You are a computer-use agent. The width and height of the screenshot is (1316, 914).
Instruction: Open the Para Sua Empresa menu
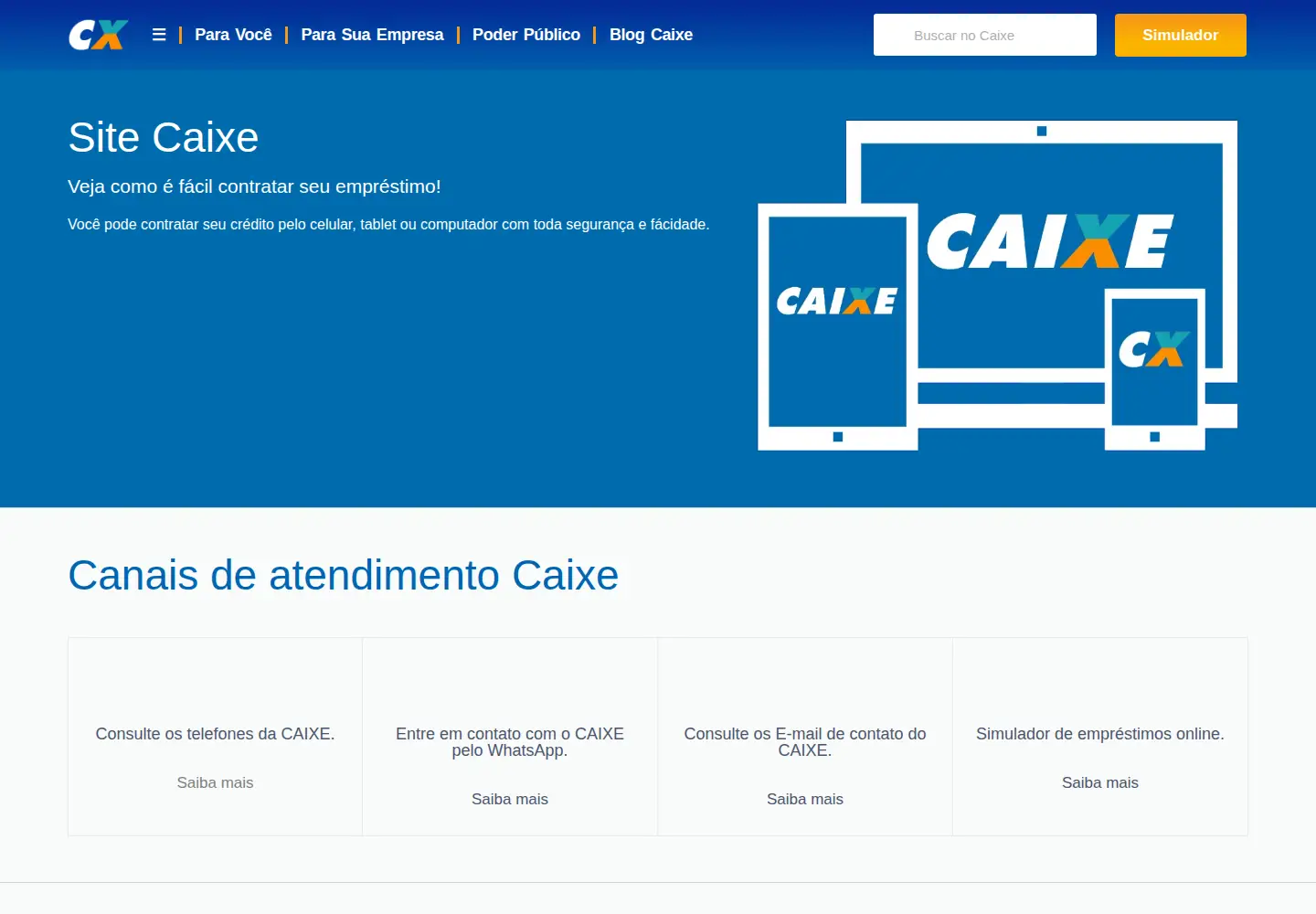click(x=372, y=35)
